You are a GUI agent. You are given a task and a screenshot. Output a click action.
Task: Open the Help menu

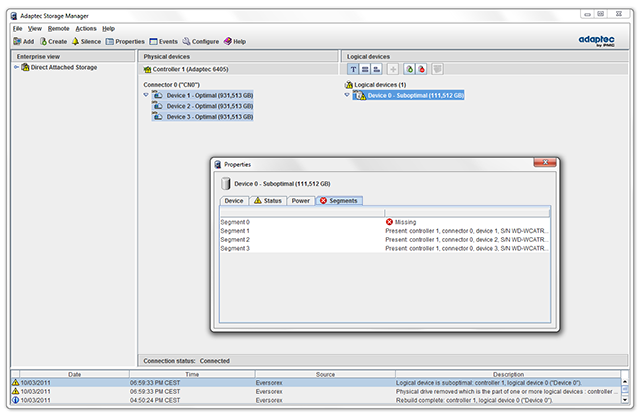(108, 29)
